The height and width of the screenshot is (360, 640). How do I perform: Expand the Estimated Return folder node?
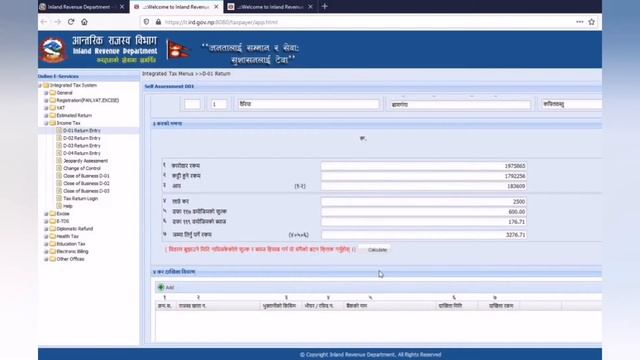tap(46, 116)
